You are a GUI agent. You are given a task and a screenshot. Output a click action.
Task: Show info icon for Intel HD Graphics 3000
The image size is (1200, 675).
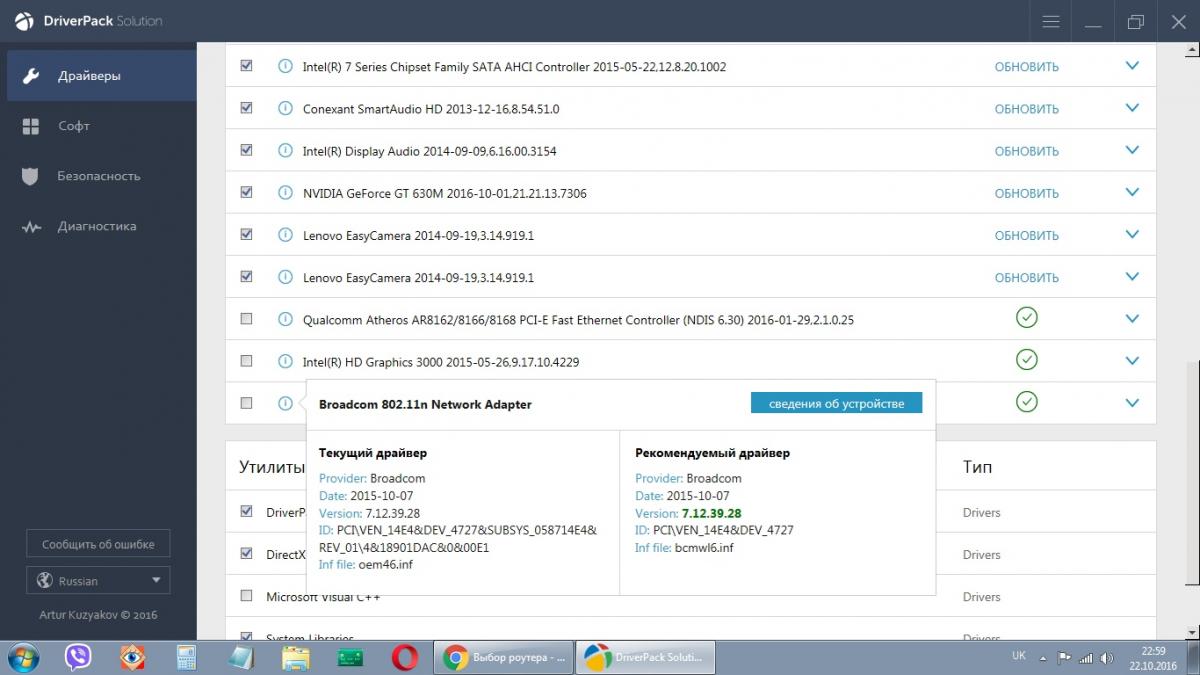(285, 362)
